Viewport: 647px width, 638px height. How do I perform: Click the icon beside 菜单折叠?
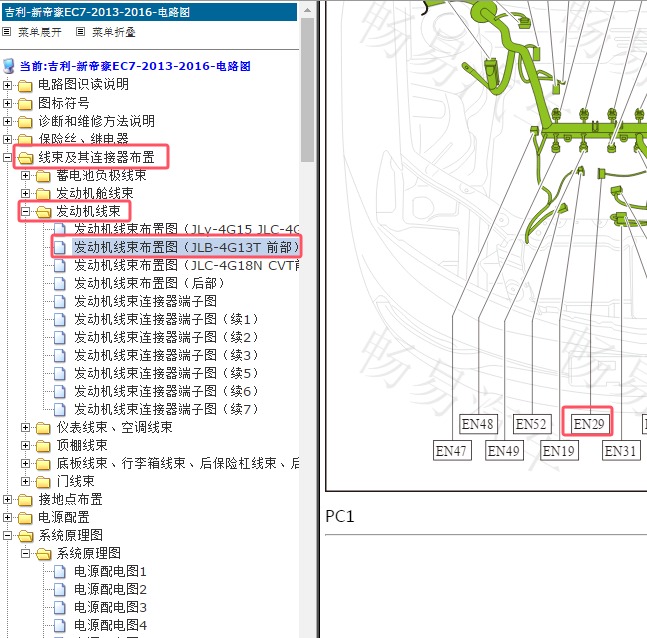pos(80,32)
